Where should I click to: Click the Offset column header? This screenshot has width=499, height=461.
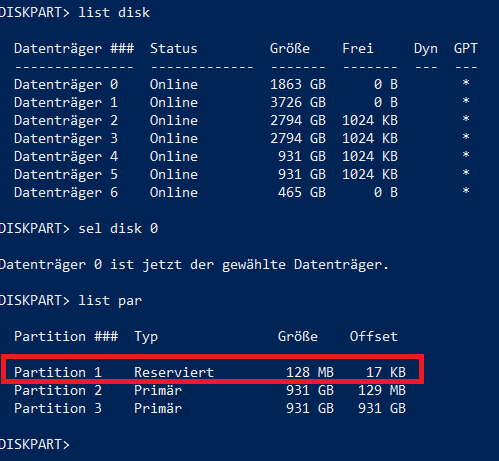[x=374, y=337]
